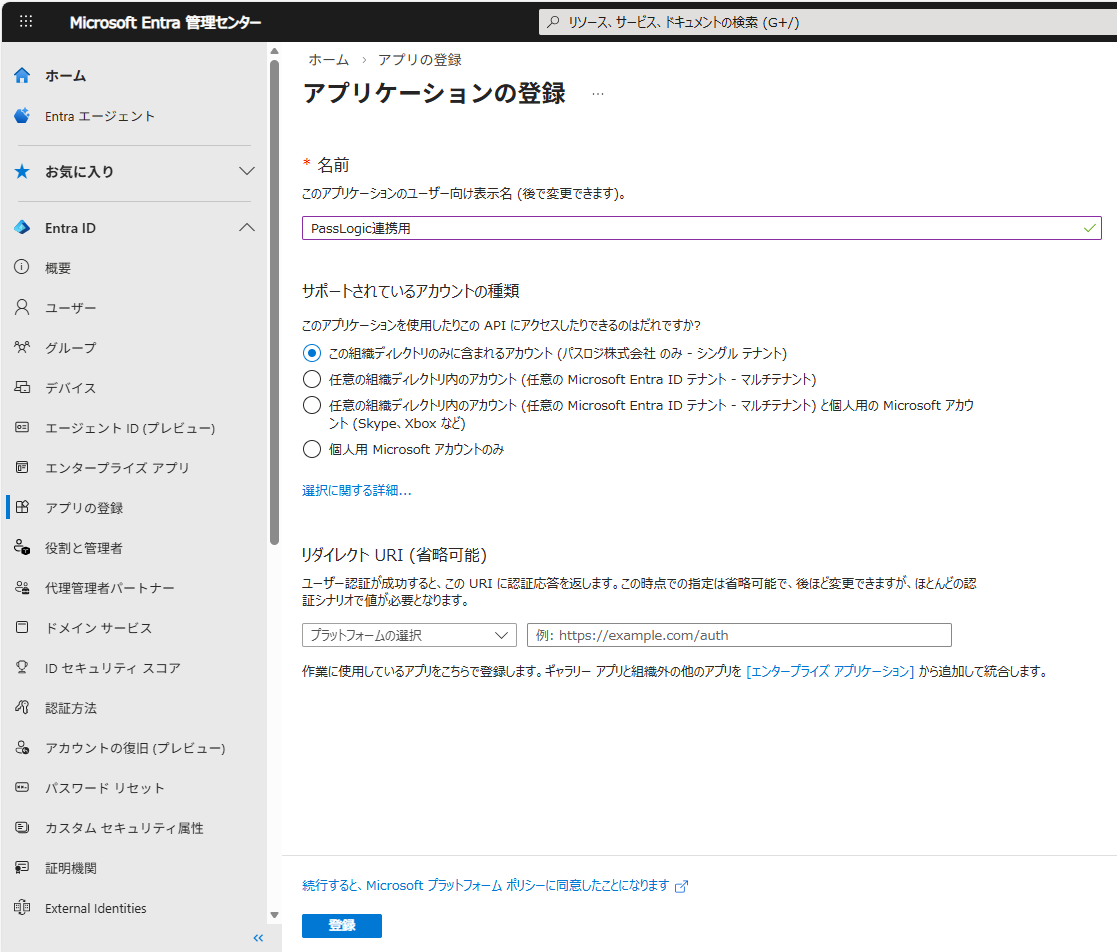Open ホーム menu item in sidebar
Screen dimensions: 1117x952
point(66,76)
